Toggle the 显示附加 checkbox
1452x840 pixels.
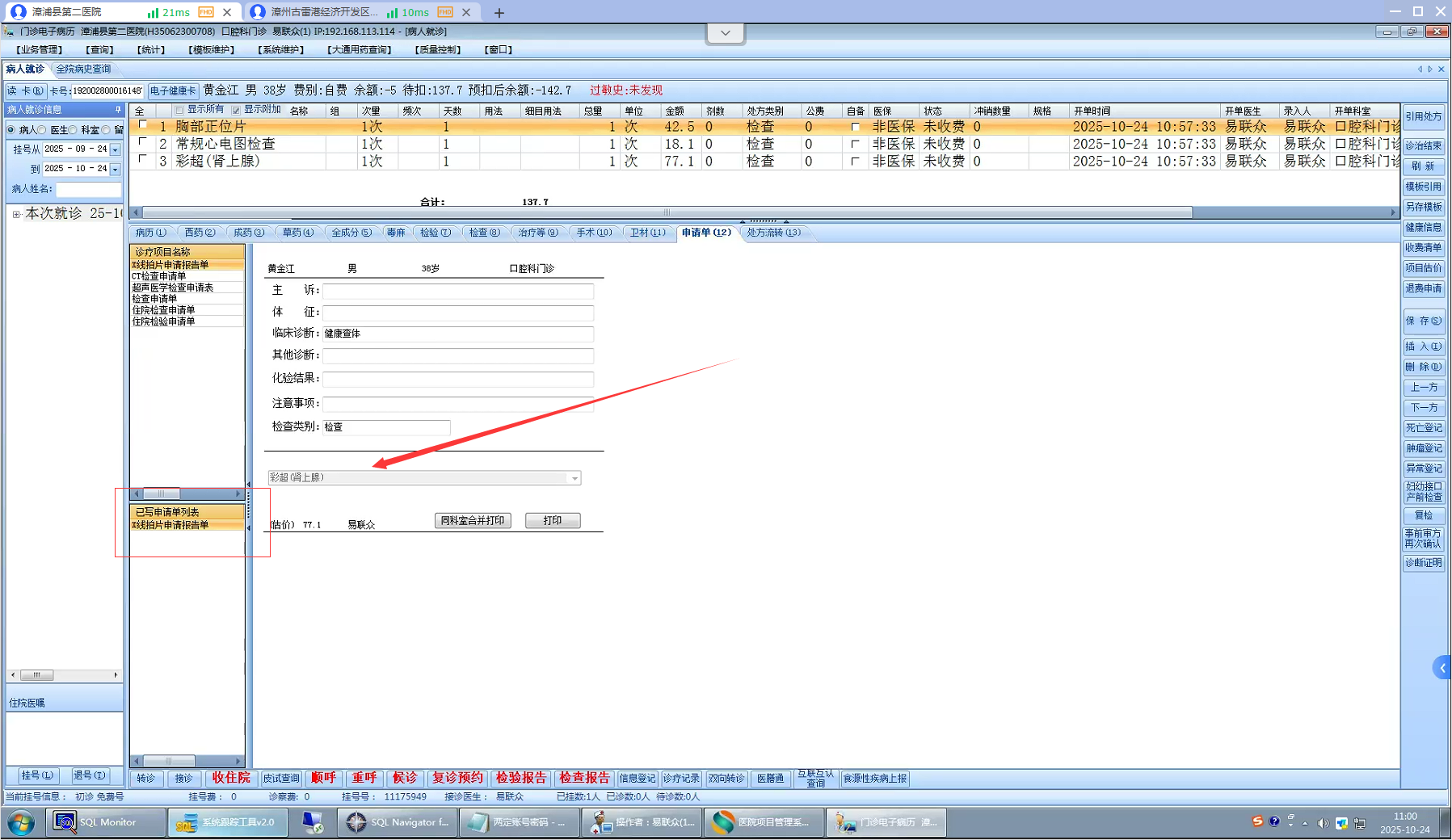[236, 110]
